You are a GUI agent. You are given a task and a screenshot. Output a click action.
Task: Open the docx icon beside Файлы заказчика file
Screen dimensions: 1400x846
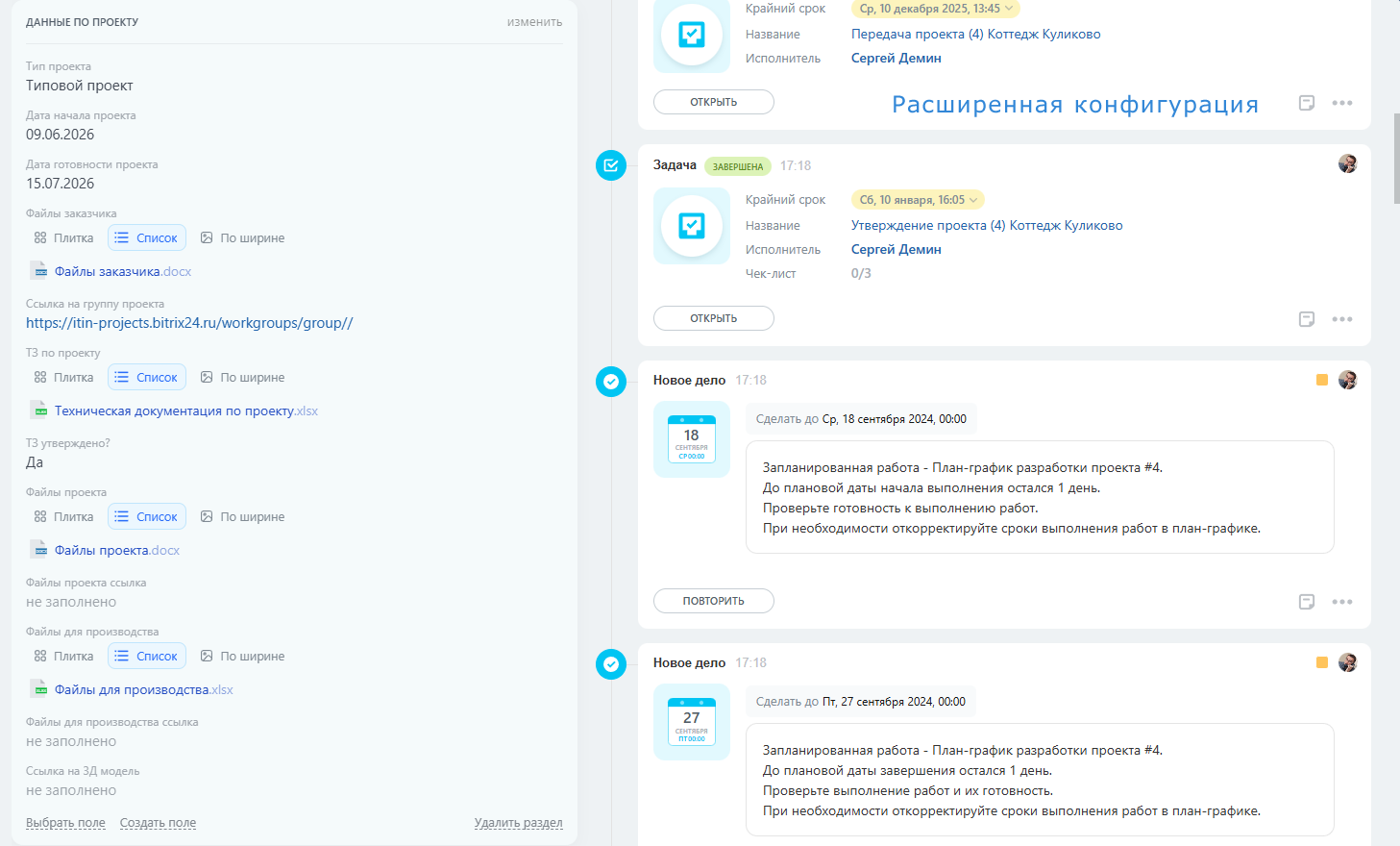pyautogui.click(x=38, y=271)
